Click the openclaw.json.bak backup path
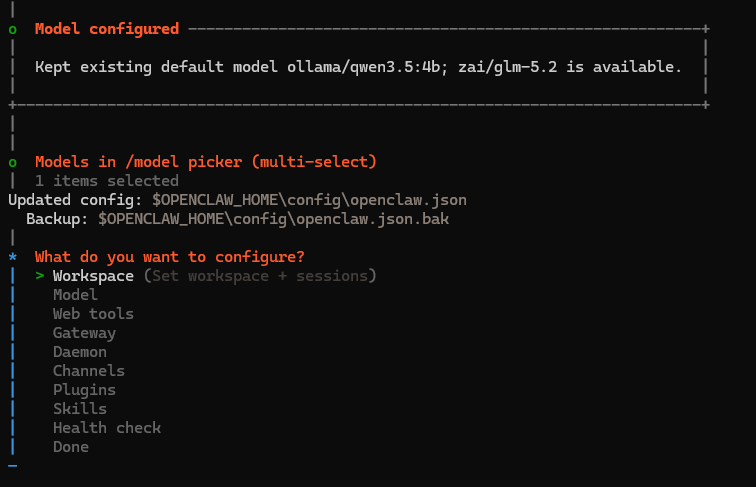The width and height of the screenshot is (756, 487). coord(273,219)
